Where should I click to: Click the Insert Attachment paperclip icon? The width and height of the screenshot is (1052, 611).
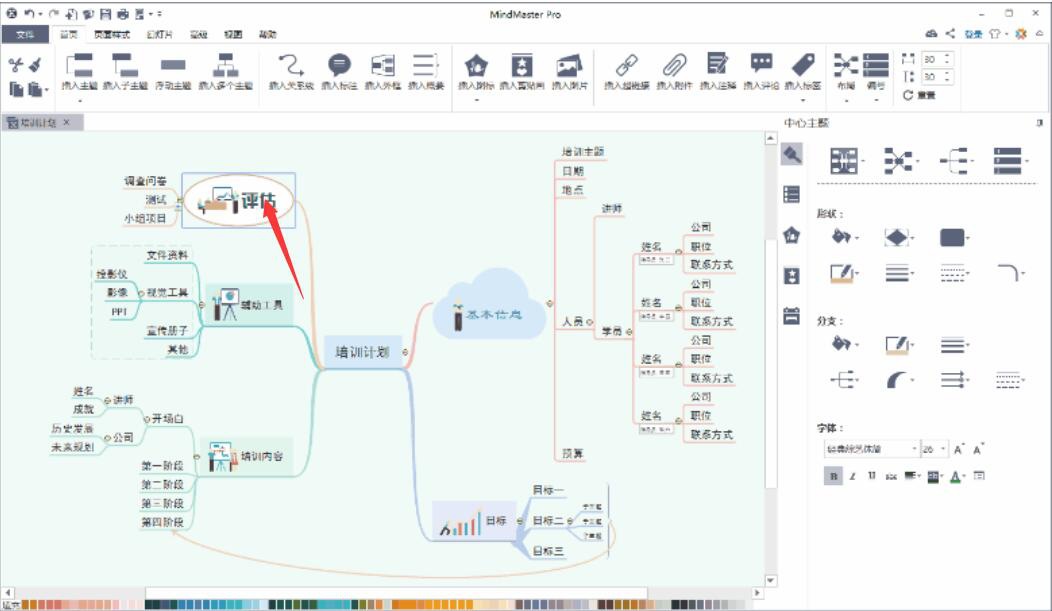click(x=674, y=65)
